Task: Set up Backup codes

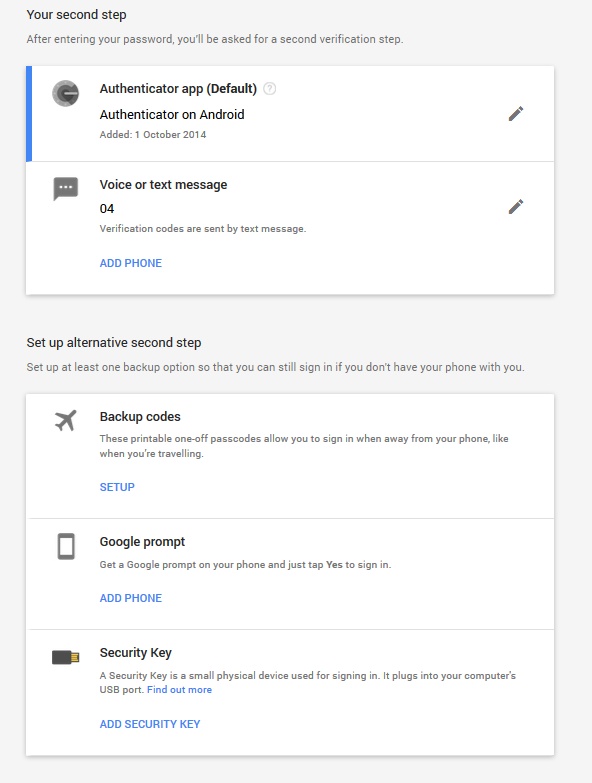Action: [117, 487]
